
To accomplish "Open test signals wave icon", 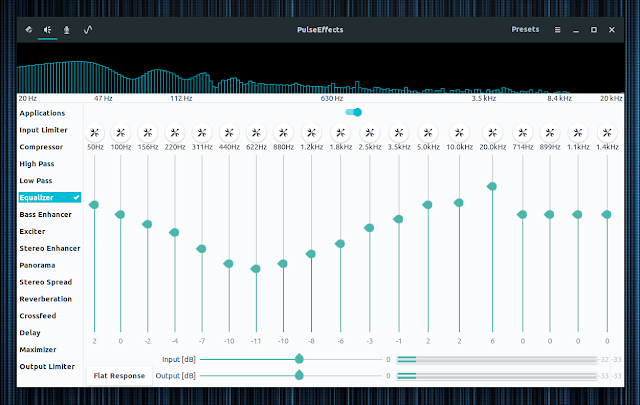I will pos(88,29).
